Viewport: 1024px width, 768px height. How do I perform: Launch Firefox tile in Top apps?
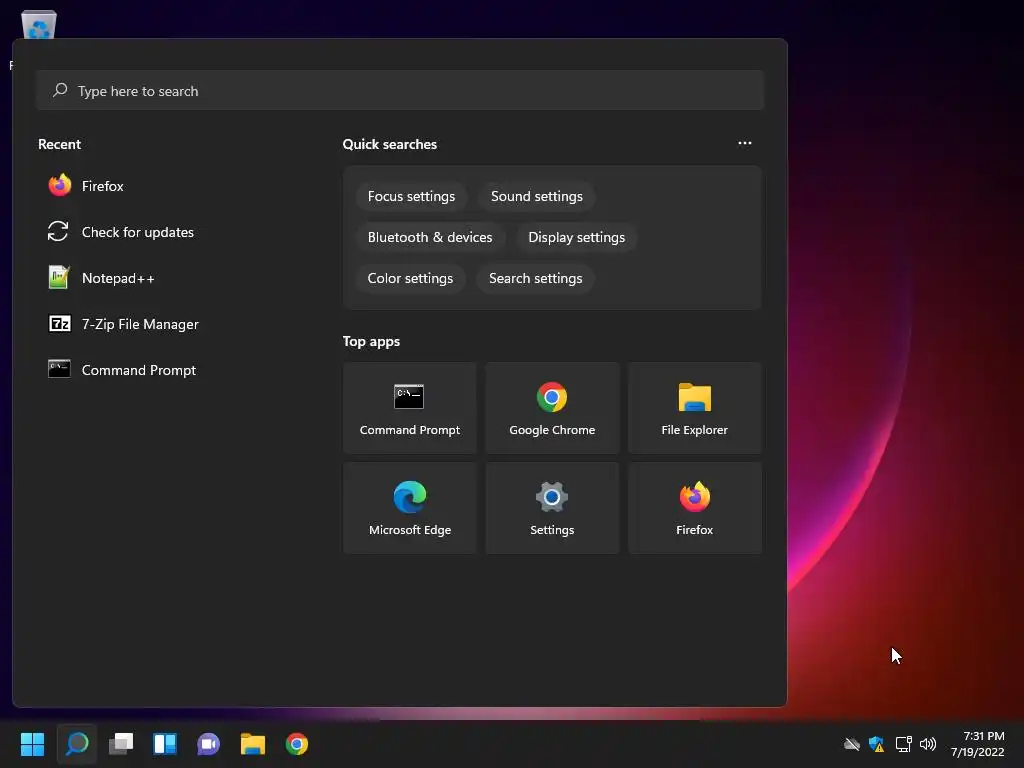coord(694,508)
